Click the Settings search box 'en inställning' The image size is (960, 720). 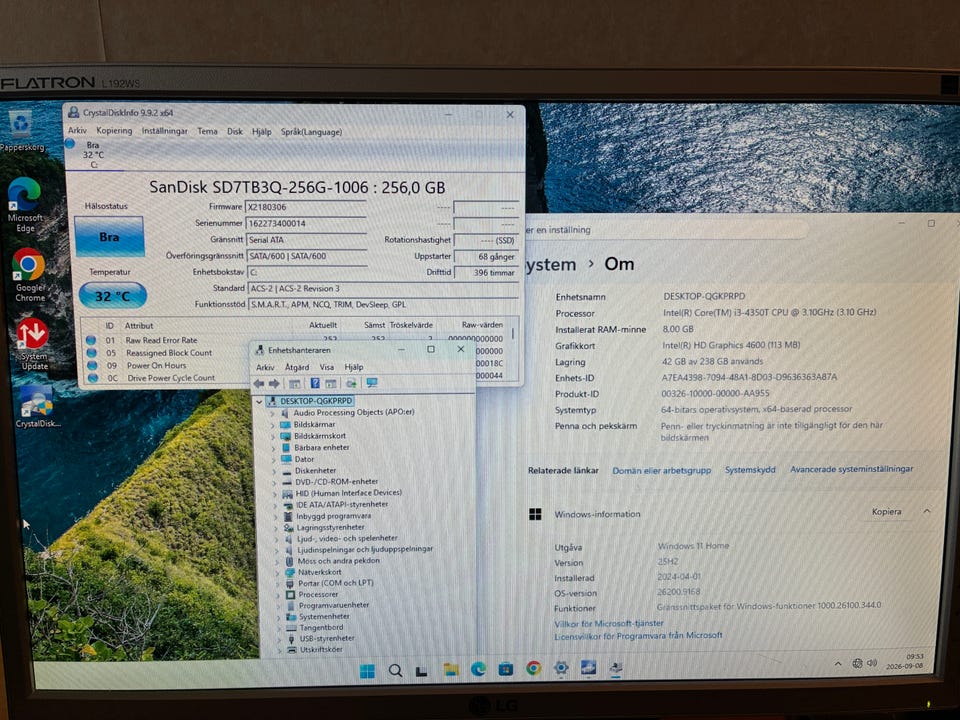coord(667,230)
